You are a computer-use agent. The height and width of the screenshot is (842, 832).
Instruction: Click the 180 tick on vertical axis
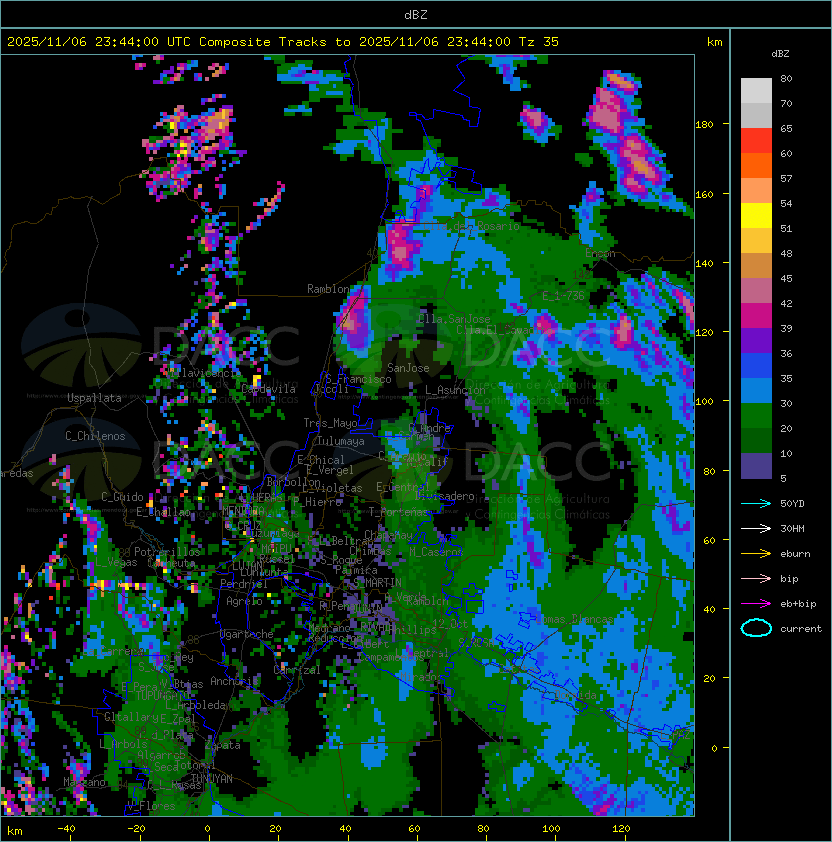coord(704,125)
